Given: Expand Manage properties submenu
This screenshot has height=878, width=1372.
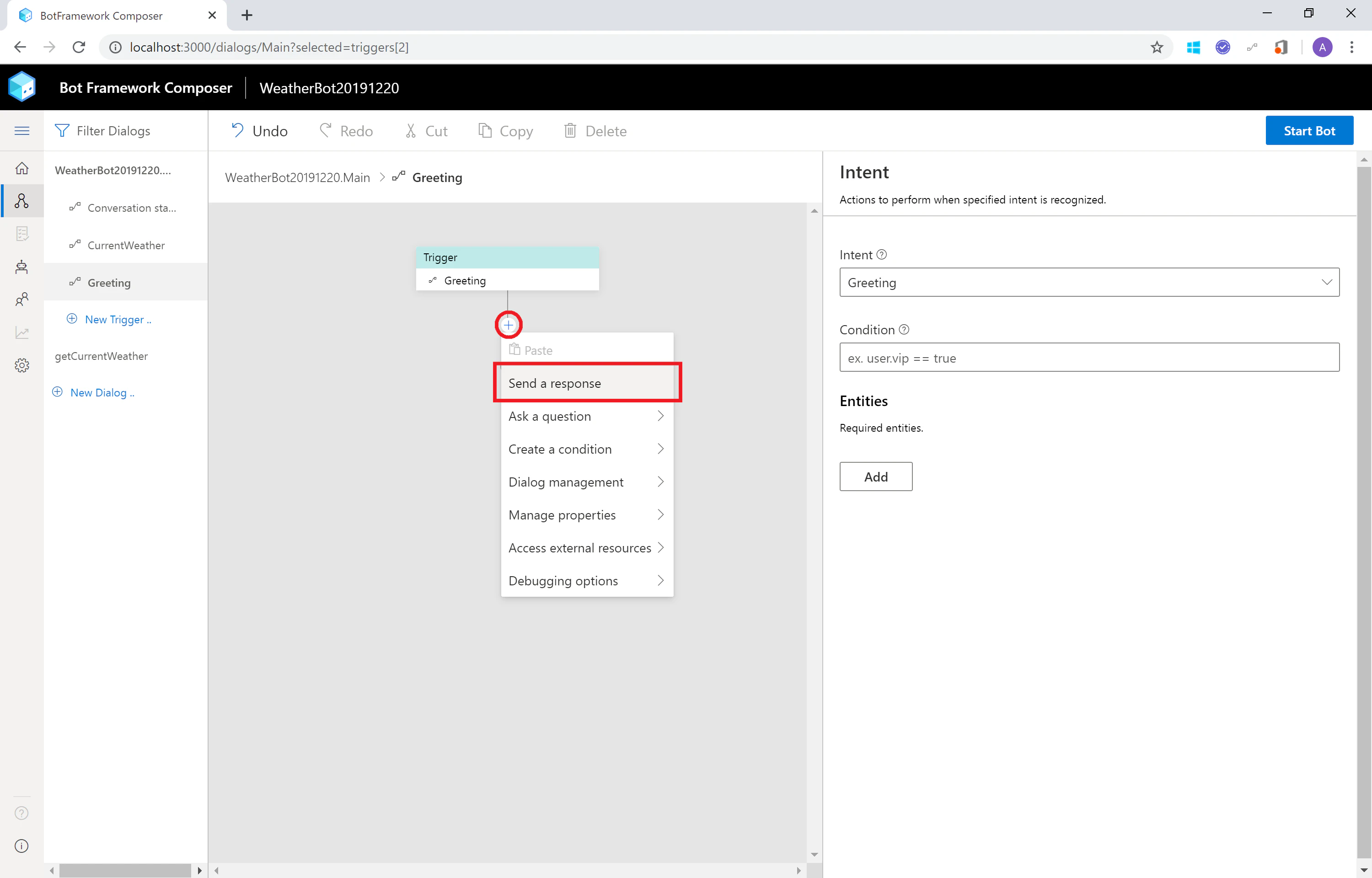Looking at the screenshot, I should tap(587, 515).
